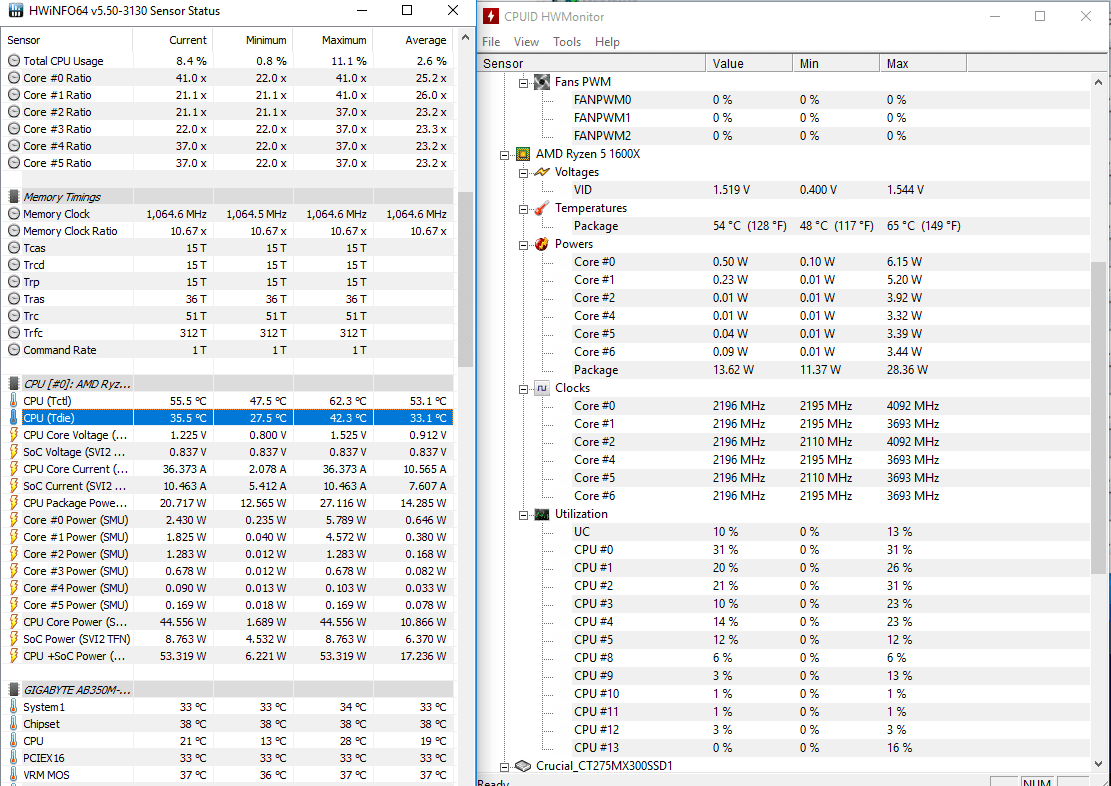Click the CPUID HWMonitor flame icon
1111x786 pixels.
coord(490,16)
